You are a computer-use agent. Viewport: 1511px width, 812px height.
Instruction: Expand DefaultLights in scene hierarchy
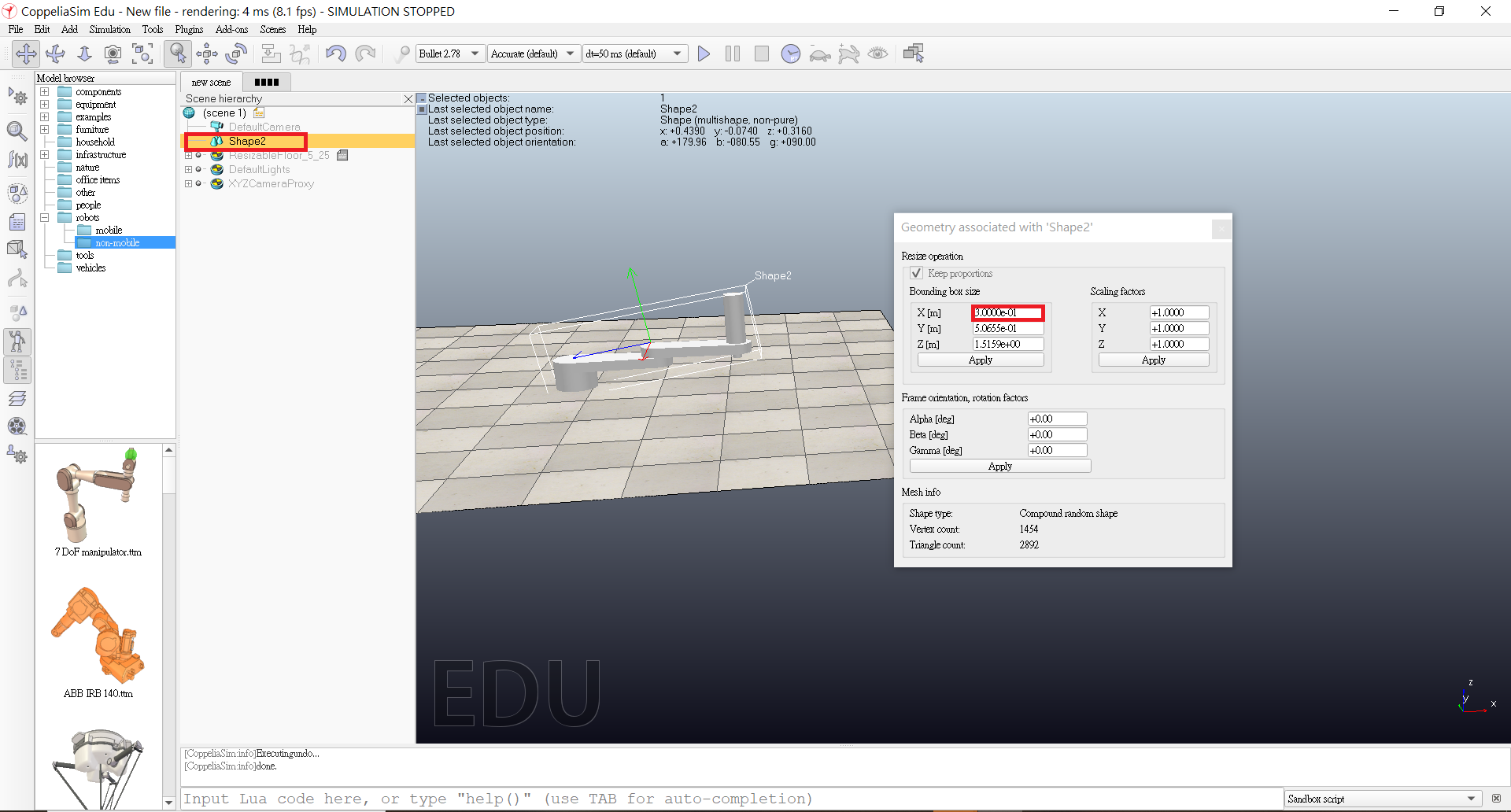188,170
